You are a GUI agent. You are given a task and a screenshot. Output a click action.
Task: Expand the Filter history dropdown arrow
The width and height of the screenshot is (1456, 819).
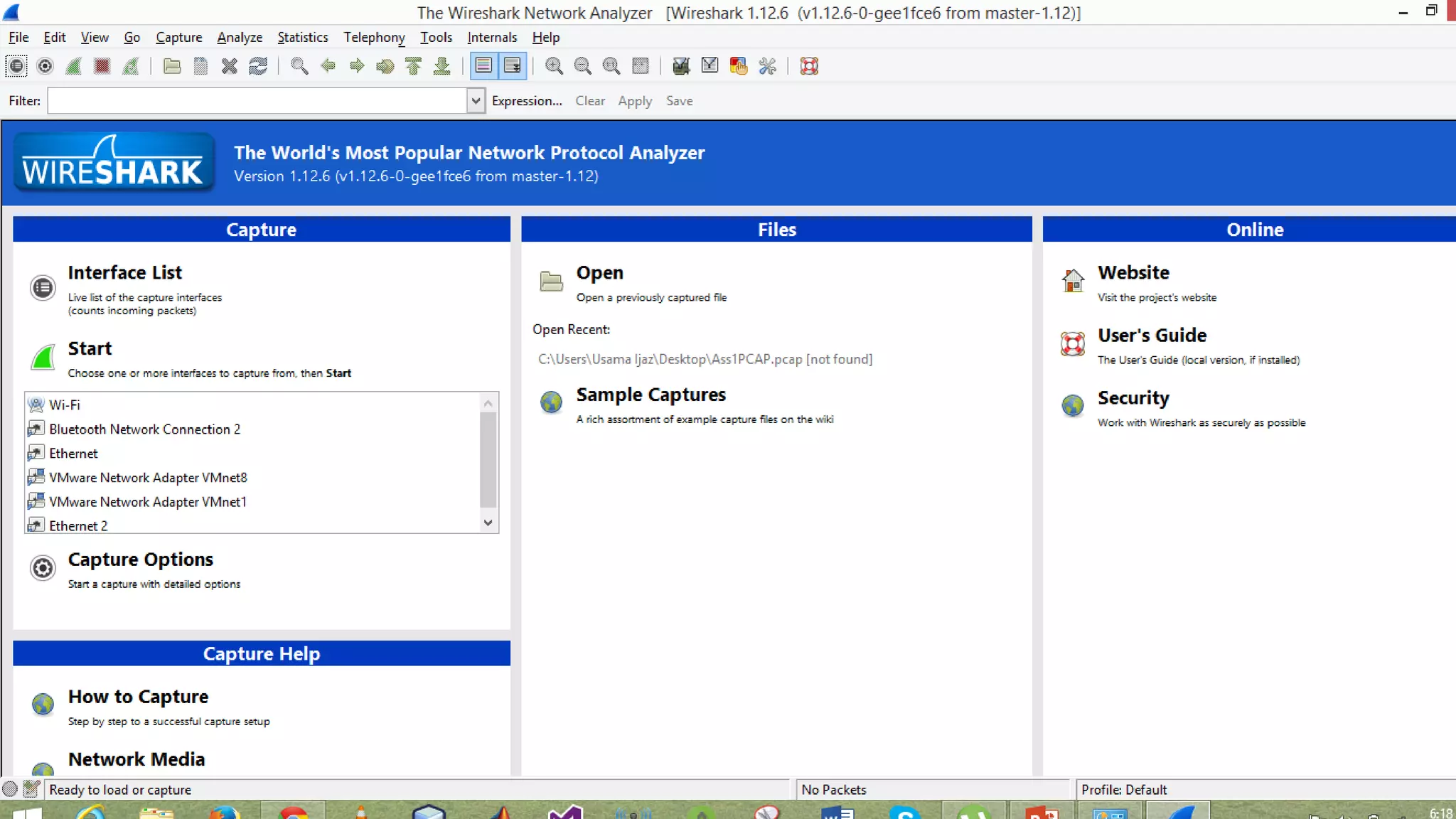pyautogui.click(x=476, y=101)
